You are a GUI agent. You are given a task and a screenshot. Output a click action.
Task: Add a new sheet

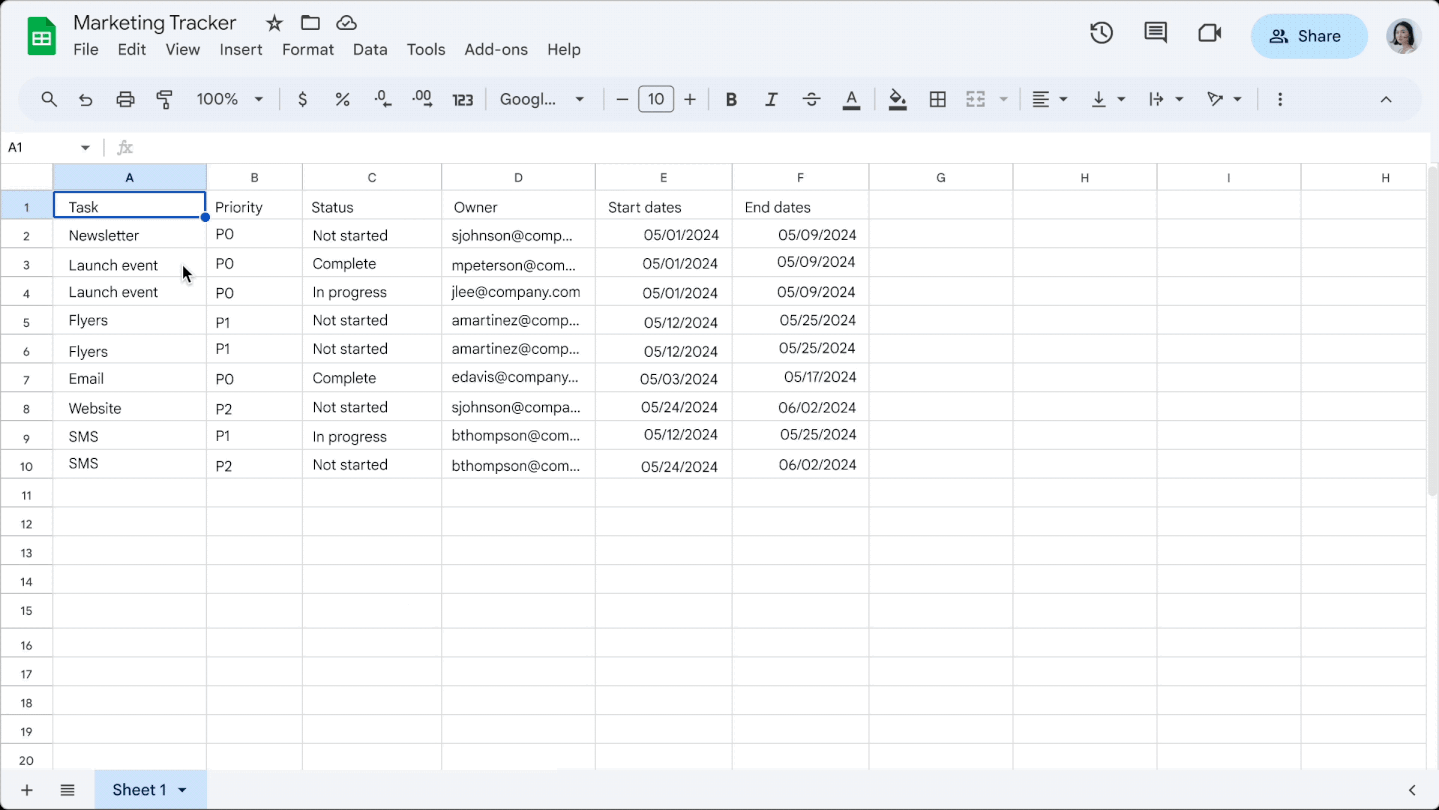click(26, 789)
